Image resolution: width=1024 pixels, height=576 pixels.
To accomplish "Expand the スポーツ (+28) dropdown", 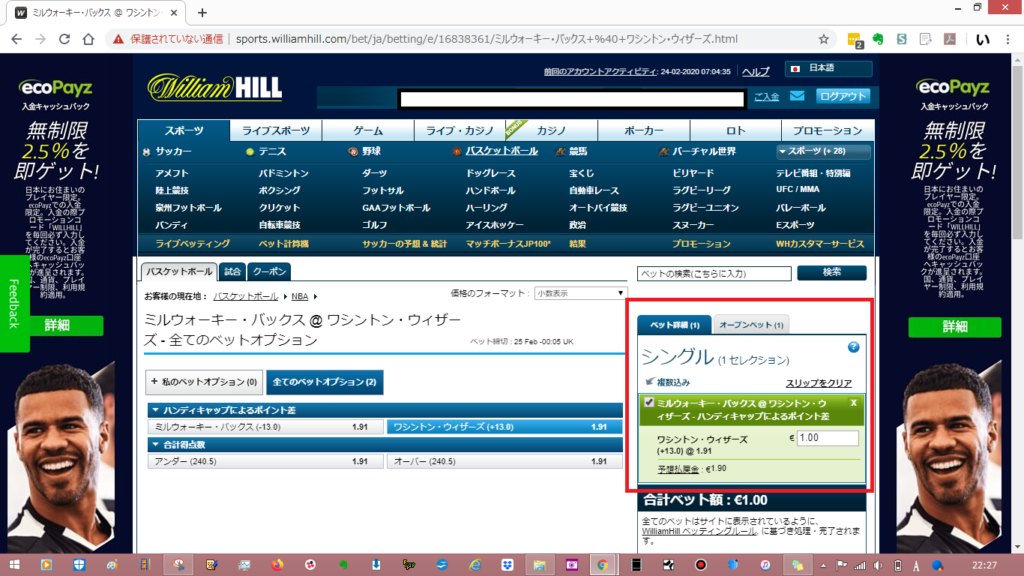I will click(x=822, y=152).
